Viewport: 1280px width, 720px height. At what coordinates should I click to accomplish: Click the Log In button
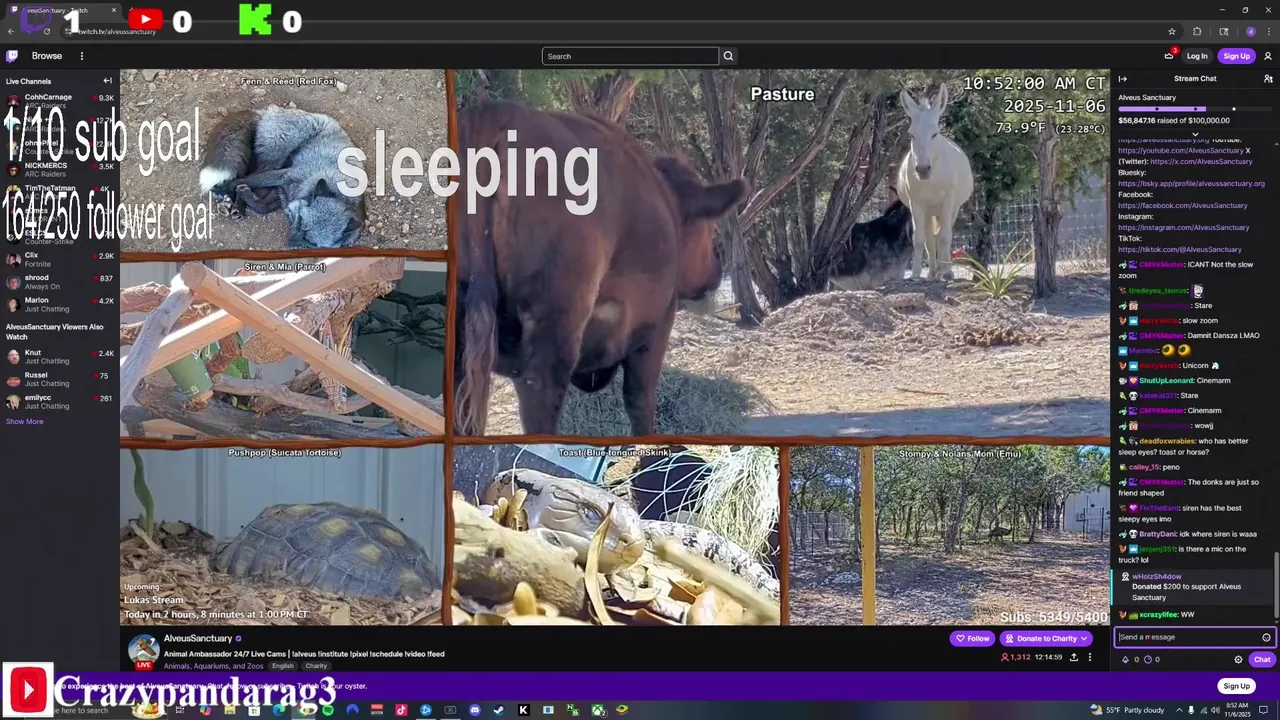point(1197,56)
